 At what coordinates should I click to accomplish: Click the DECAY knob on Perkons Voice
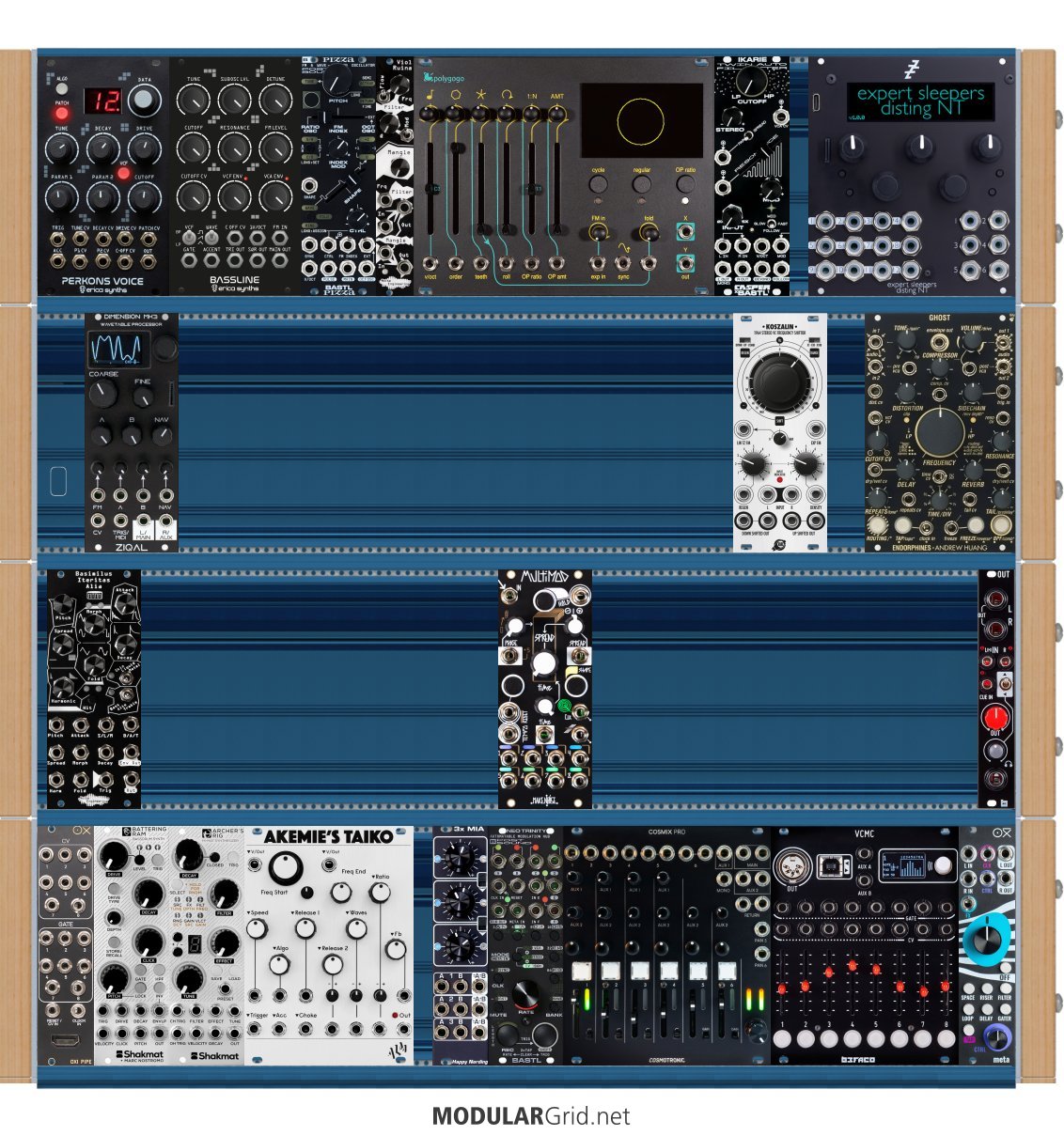tap(102, 148)
